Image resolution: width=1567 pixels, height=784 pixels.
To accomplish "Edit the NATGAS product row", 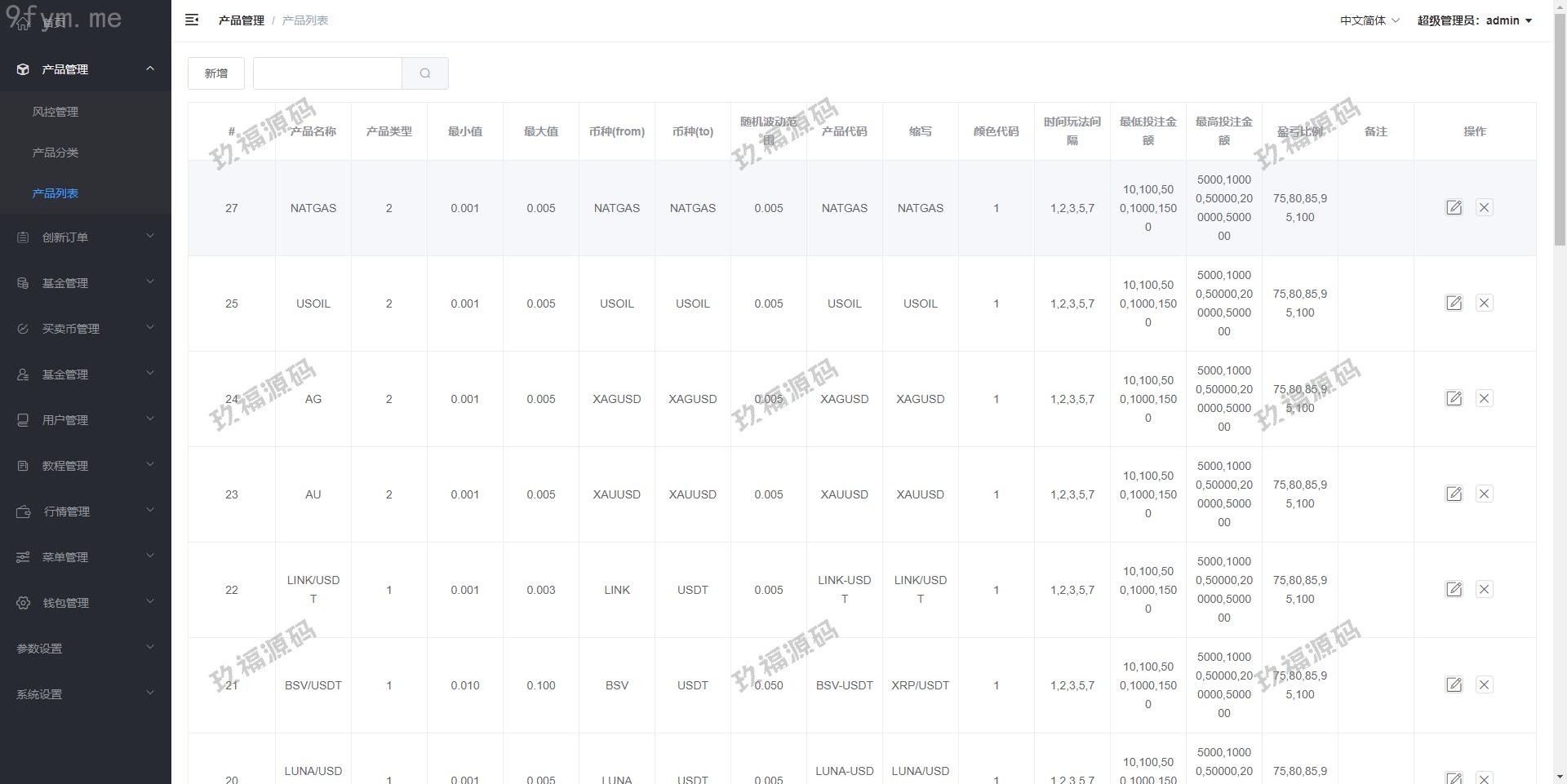I will point(1454,208).
